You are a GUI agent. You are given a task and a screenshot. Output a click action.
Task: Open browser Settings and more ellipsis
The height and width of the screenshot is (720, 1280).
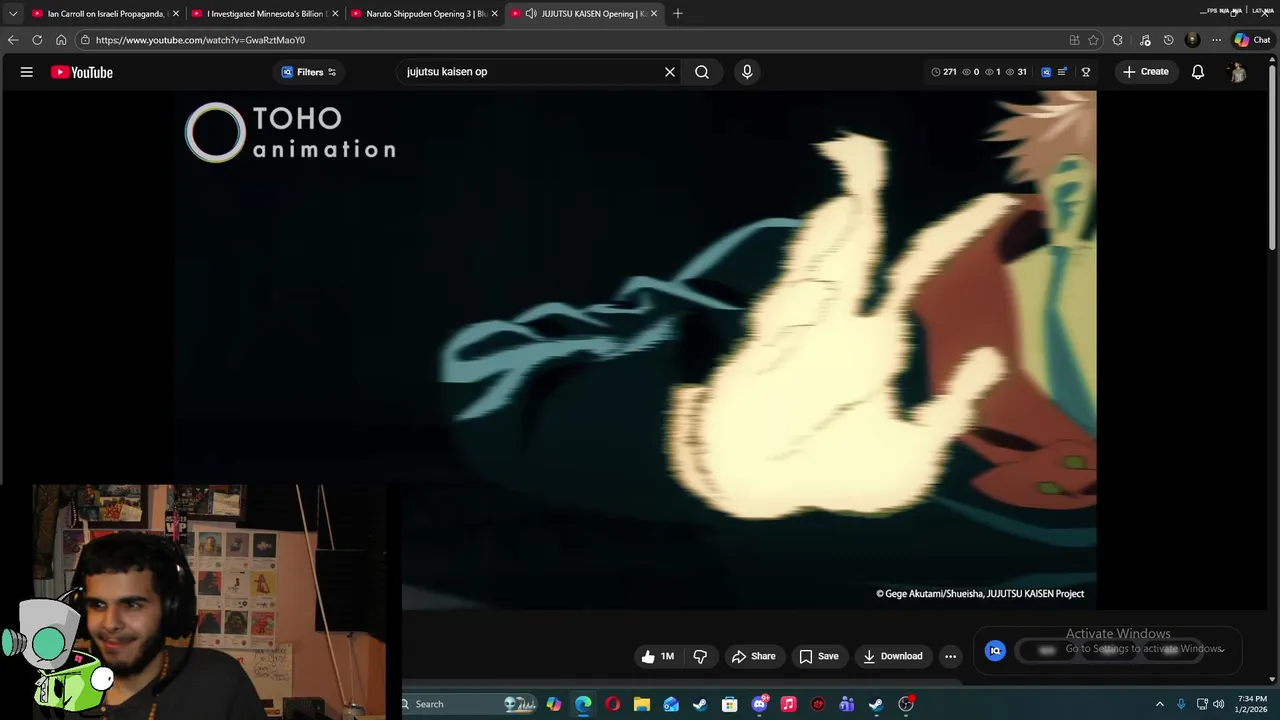click(1216, 40)
